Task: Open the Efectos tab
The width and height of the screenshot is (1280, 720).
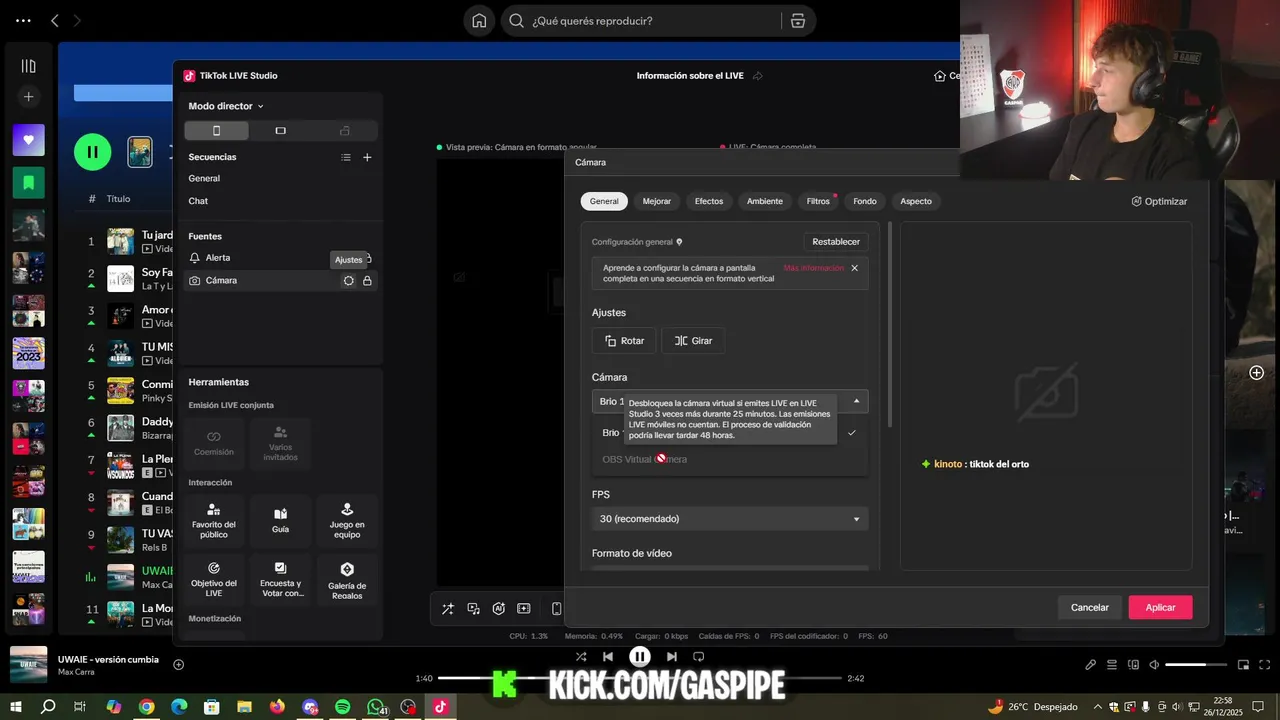Action: tap(709, 201)
